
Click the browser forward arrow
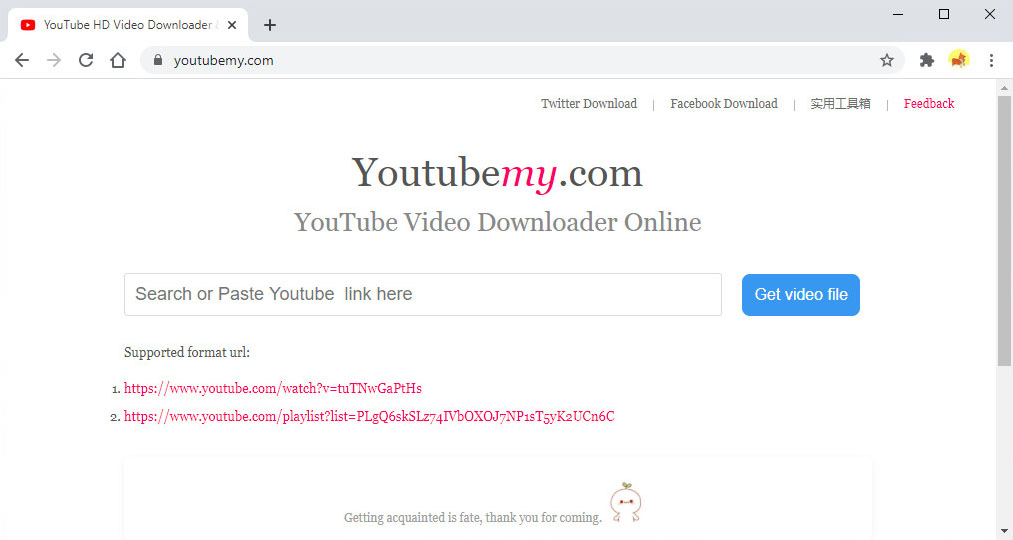[54, 60]
